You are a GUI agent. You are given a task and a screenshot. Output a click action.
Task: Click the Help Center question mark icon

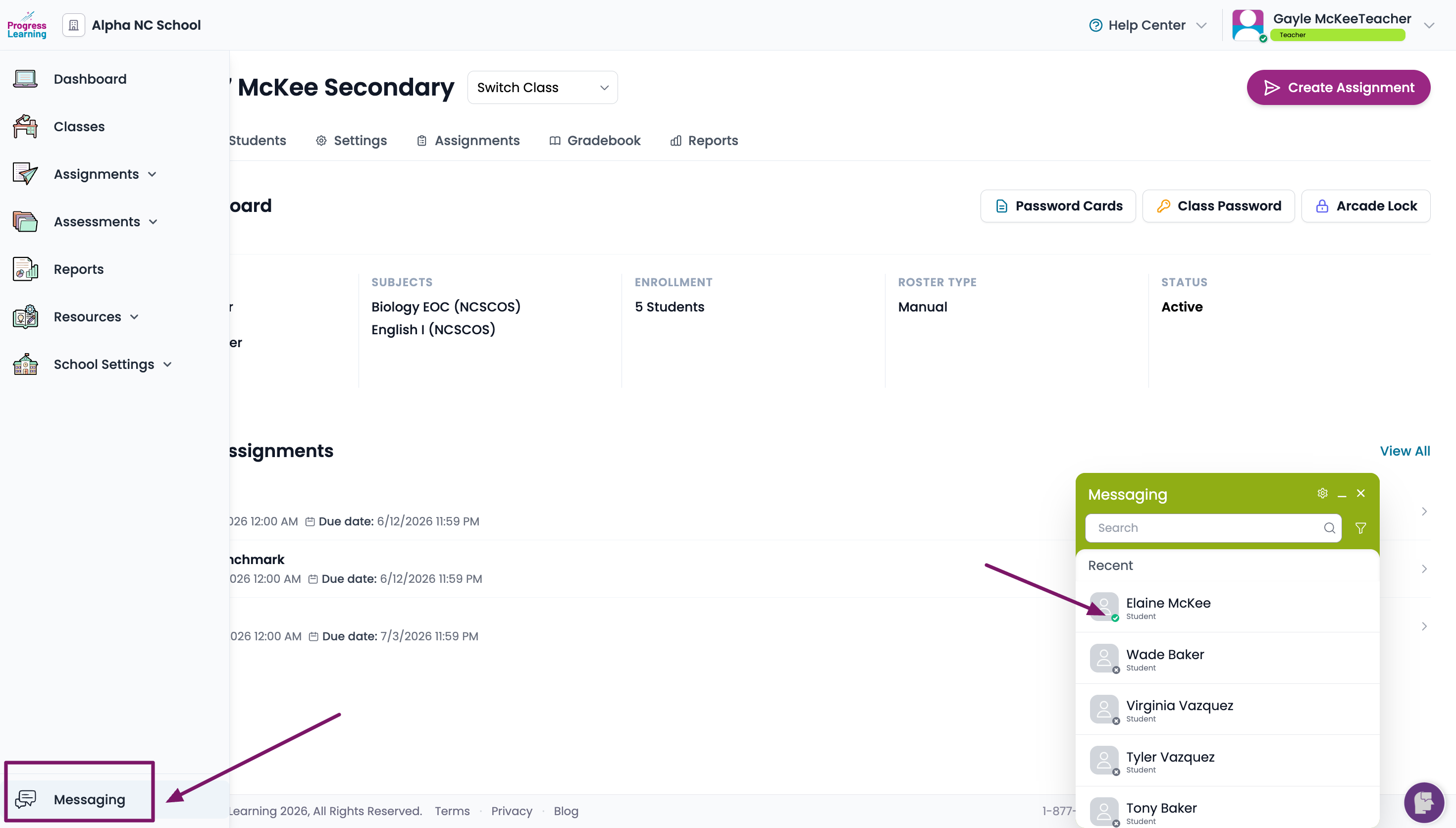click(x=1095, y=25)
